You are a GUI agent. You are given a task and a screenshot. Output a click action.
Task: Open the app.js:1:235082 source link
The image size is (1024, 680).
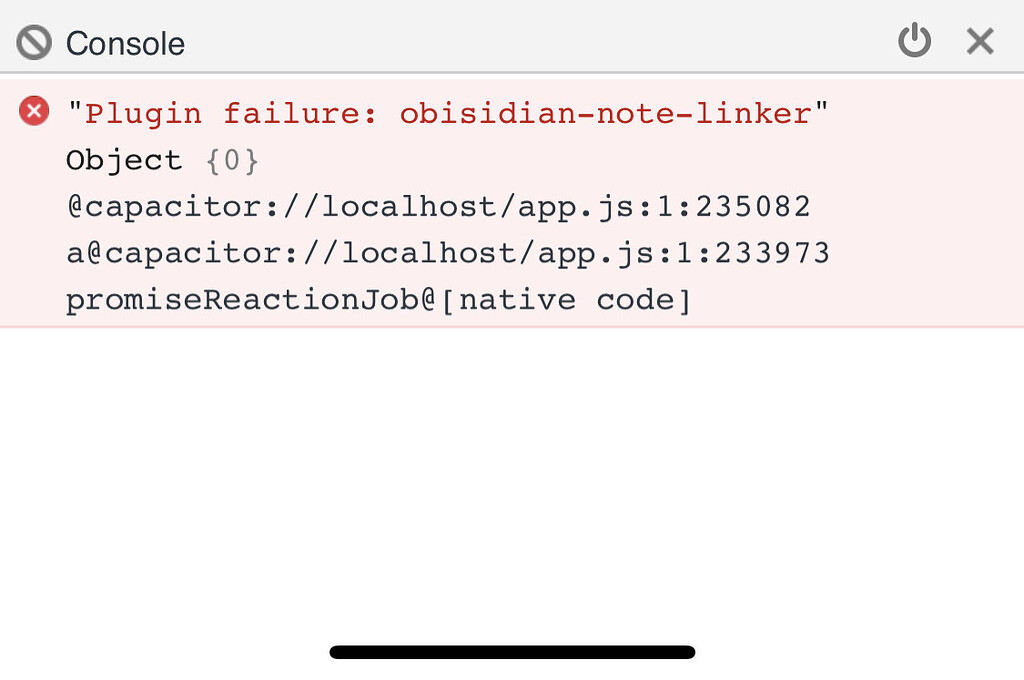click(x=438, y=206)
